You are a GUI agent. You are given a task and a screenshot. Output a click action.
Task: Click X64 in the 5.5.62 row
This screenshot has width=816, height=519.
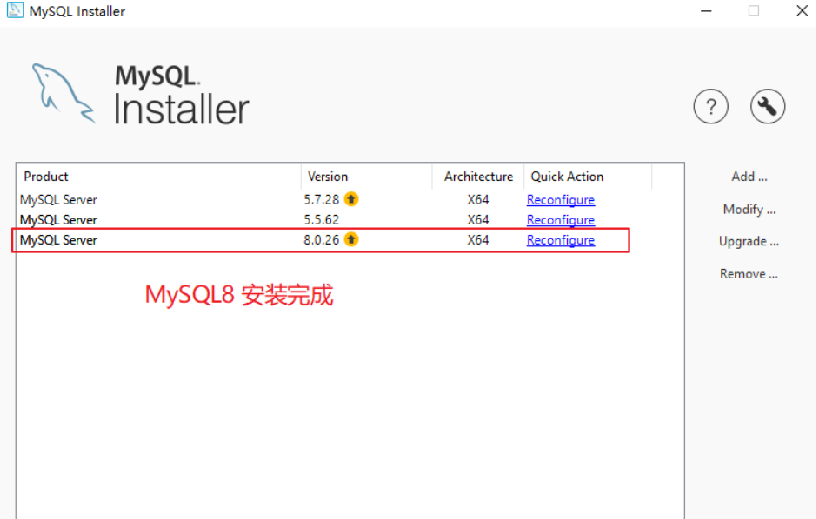[x=478, y=220]
